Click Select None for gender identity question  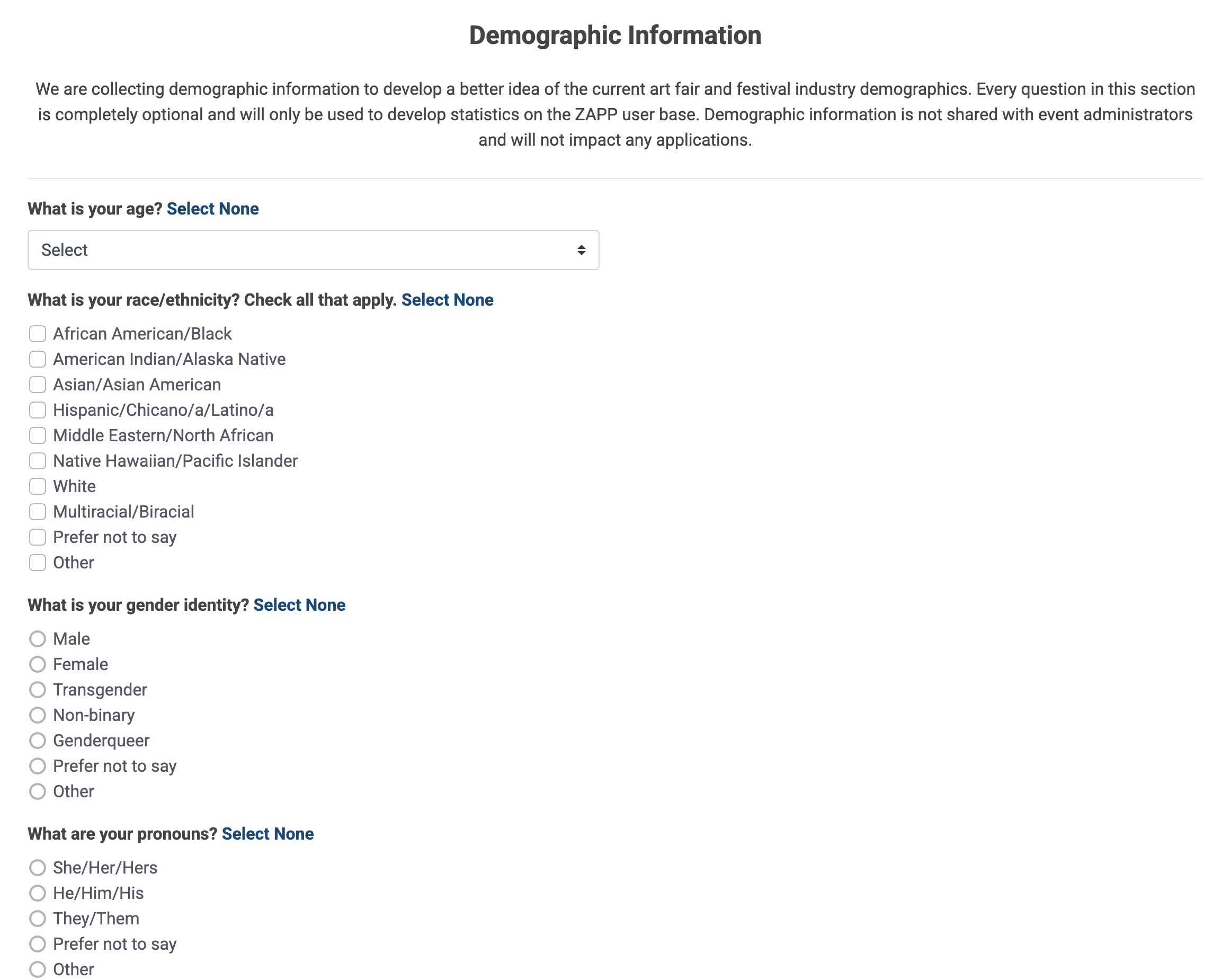point(299,605)
